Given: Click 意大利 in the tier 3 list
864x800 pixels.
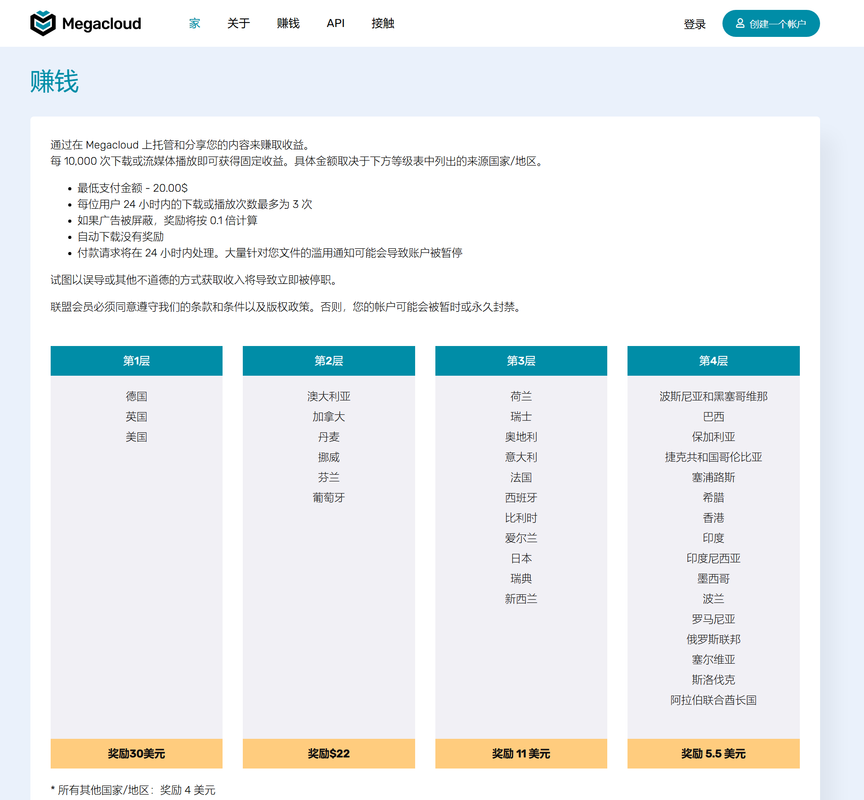Looking at the screenshot, I should click(x=521, y=457).
